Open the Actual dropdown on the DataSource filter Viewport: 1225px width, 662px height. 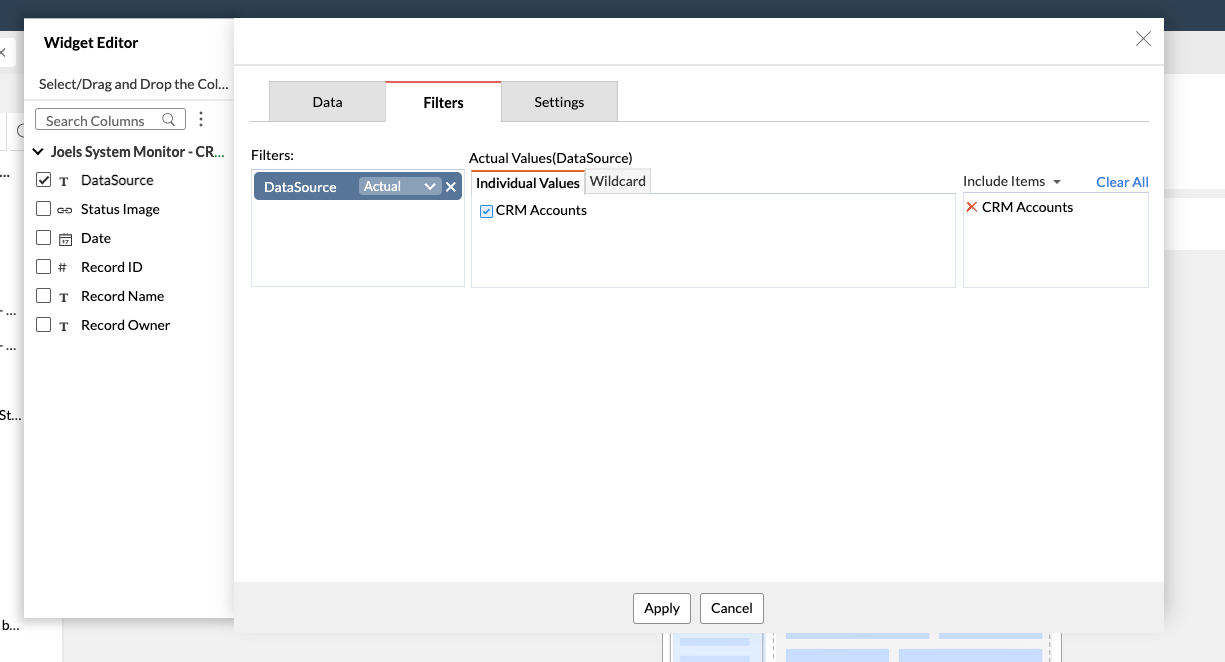pyautogui.click(x=399, y=187)
